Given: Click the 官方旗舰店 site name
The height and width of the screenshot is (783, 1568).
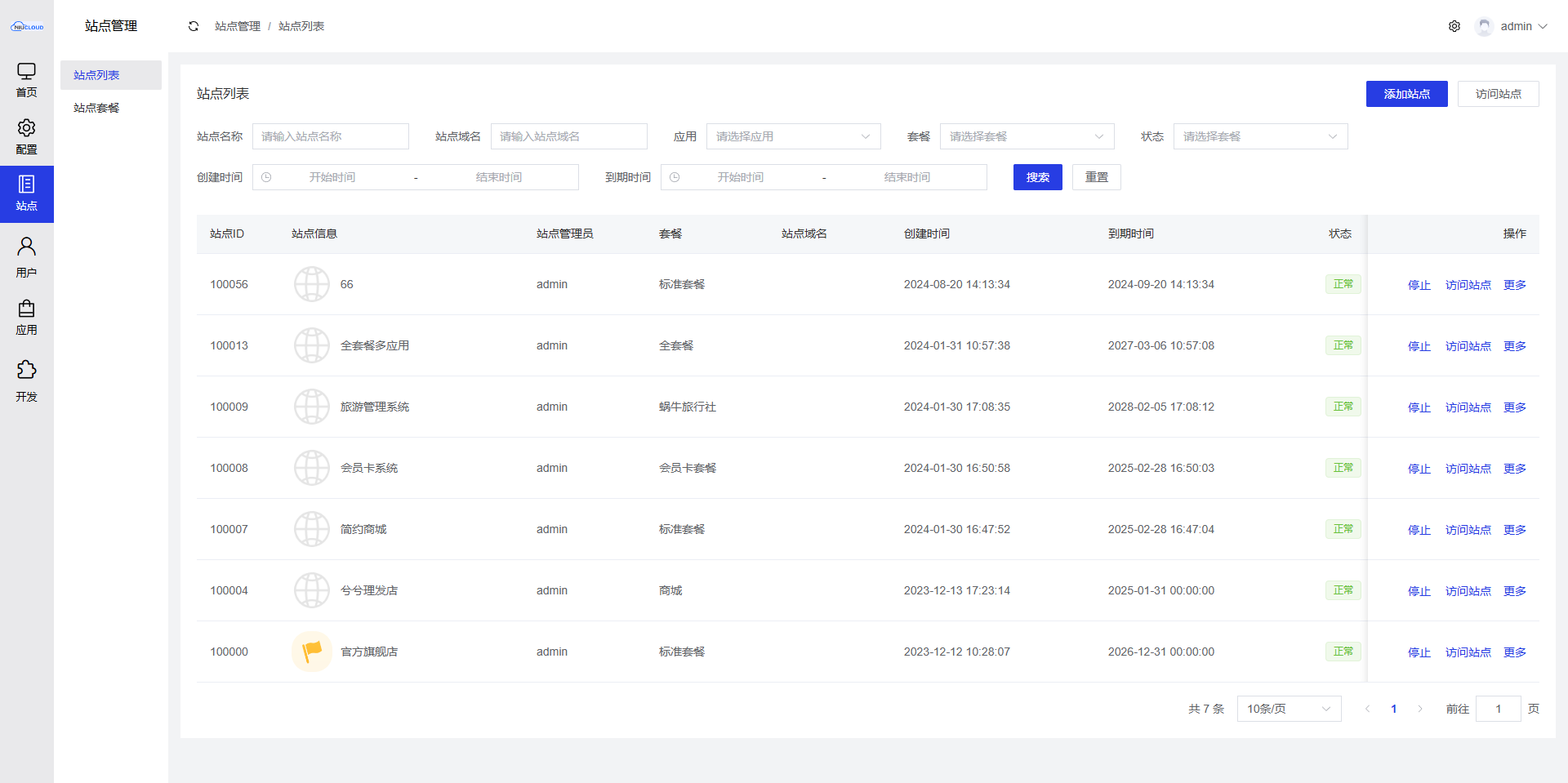Looking at the screenshot, I should pyautogui.click(x=369, y=652).
